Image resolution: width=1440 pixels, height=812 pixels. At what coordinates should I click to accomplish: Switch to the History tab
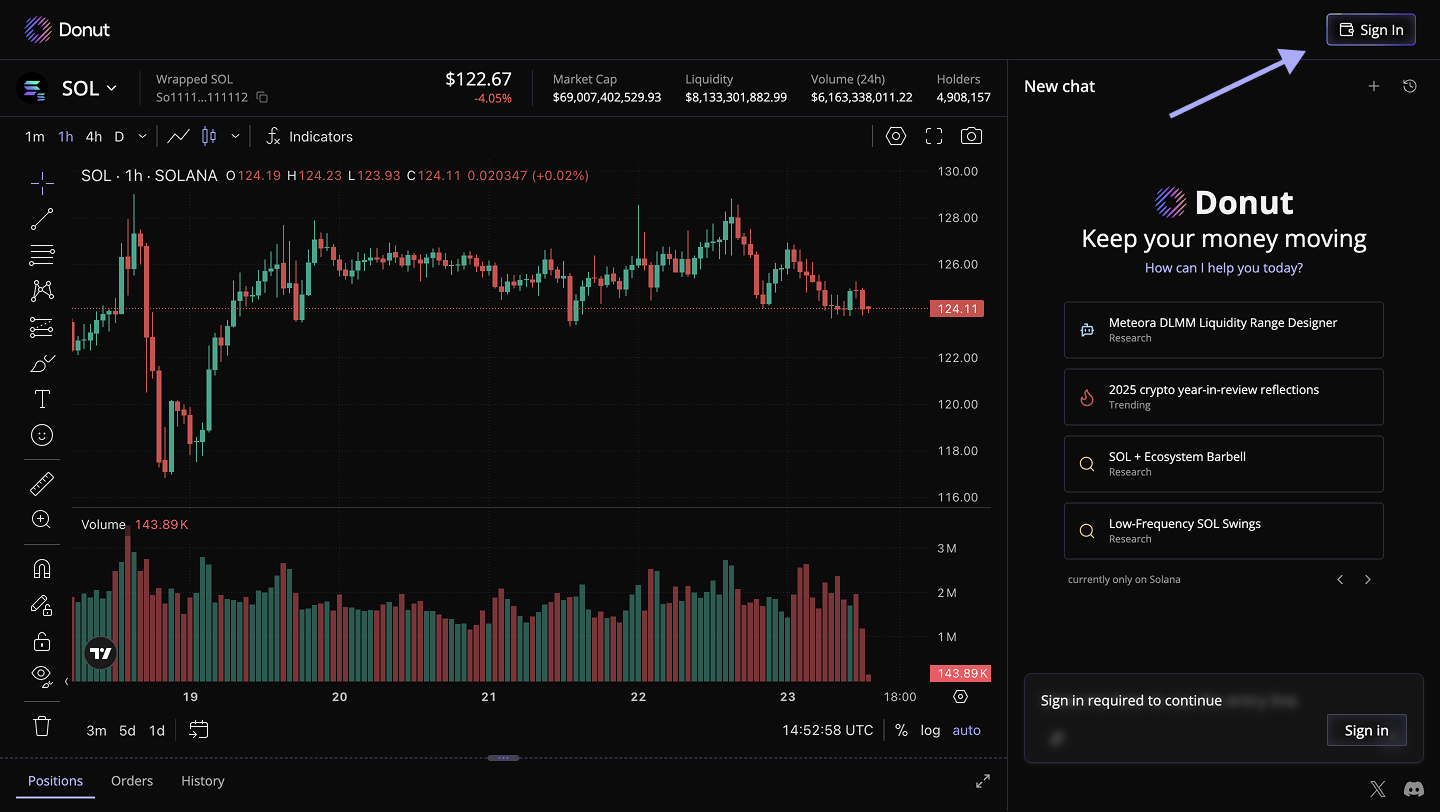(x=203, y=781)
